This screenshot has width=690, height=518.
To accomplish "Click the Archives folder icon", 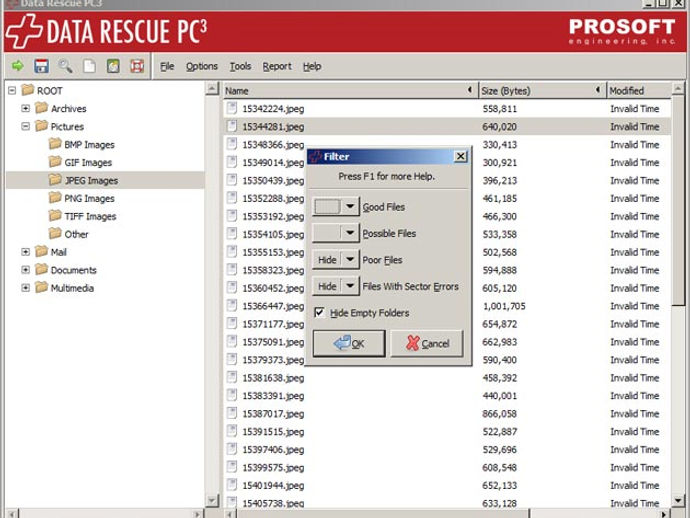I will click(41, 108).
